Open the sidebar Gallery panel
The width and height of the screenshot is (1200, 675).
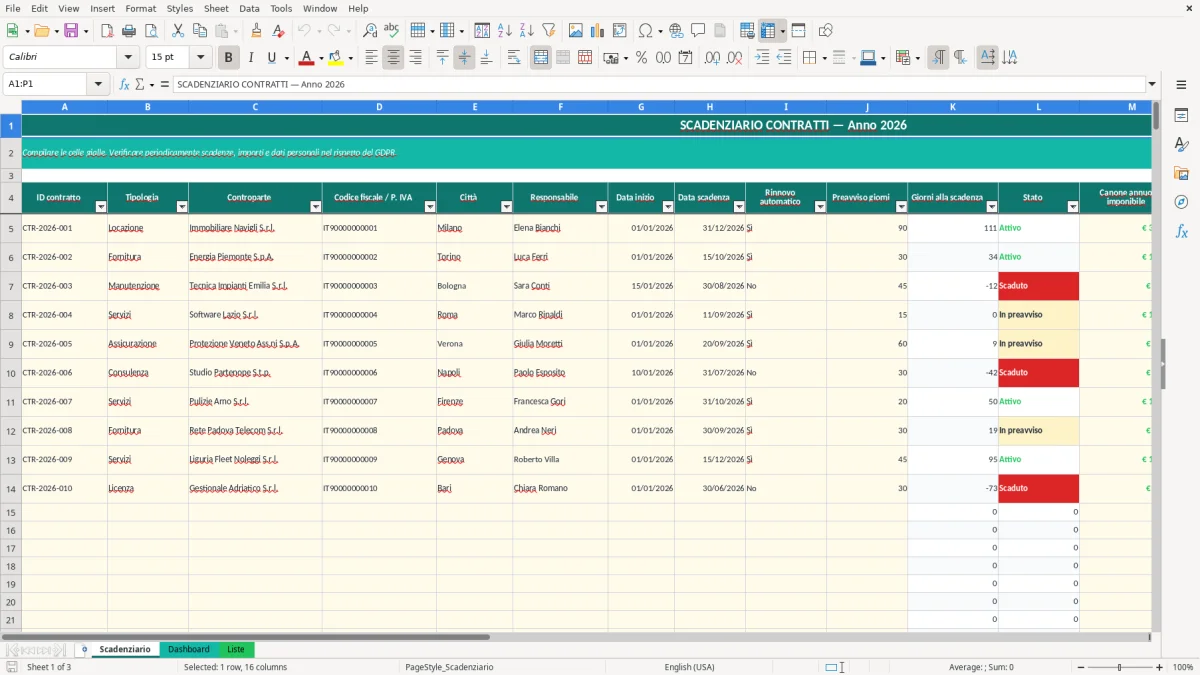coord(1181,173)
